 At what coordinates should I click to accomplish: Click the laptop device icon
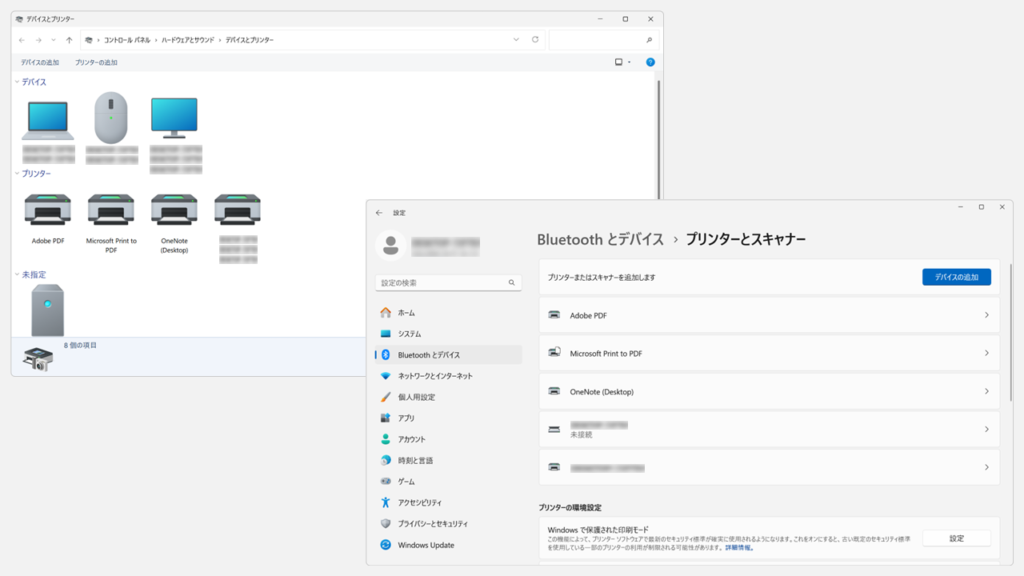point(47,120)
